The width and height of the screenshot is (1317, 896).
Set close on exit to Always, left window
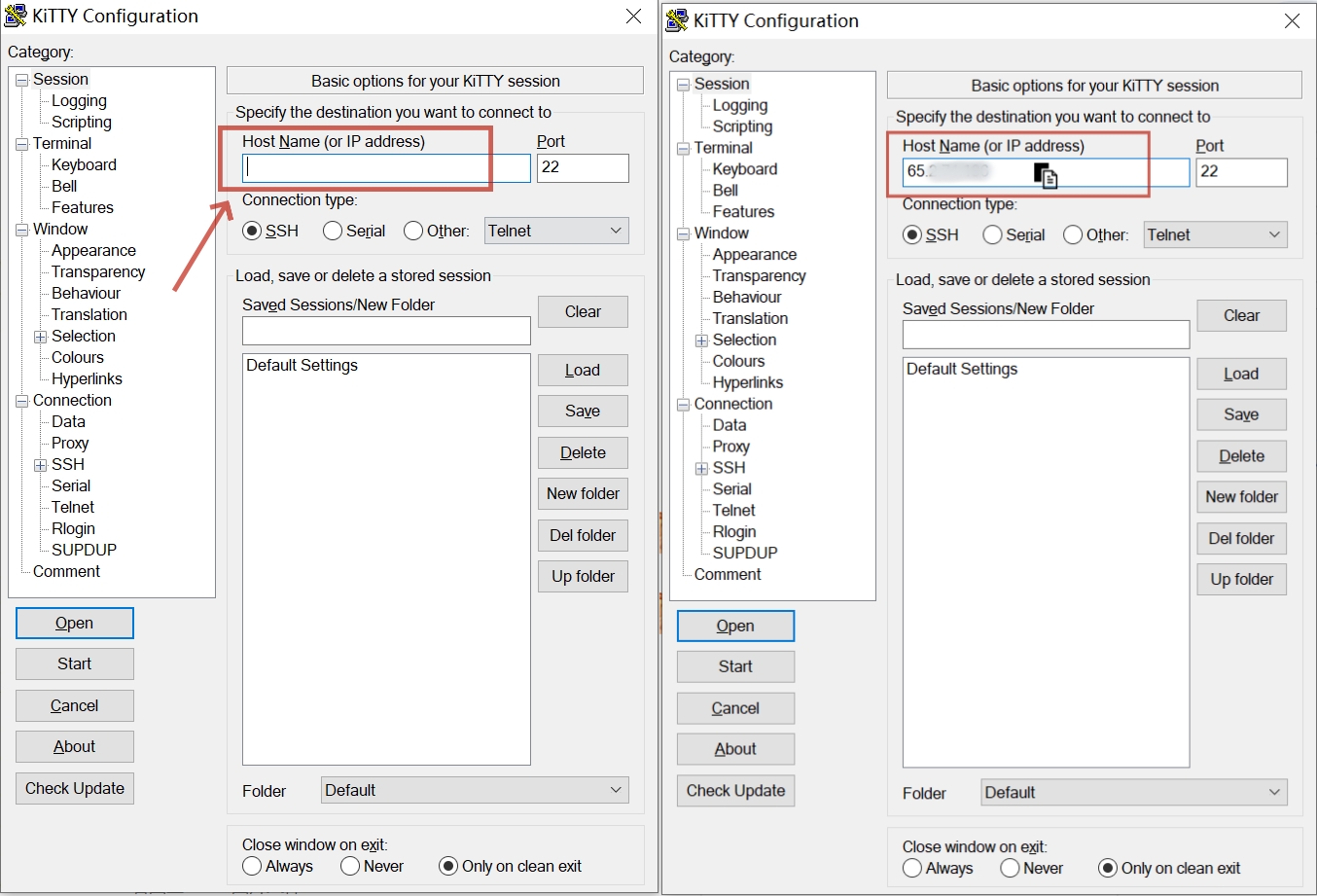(x=252, y=866)
